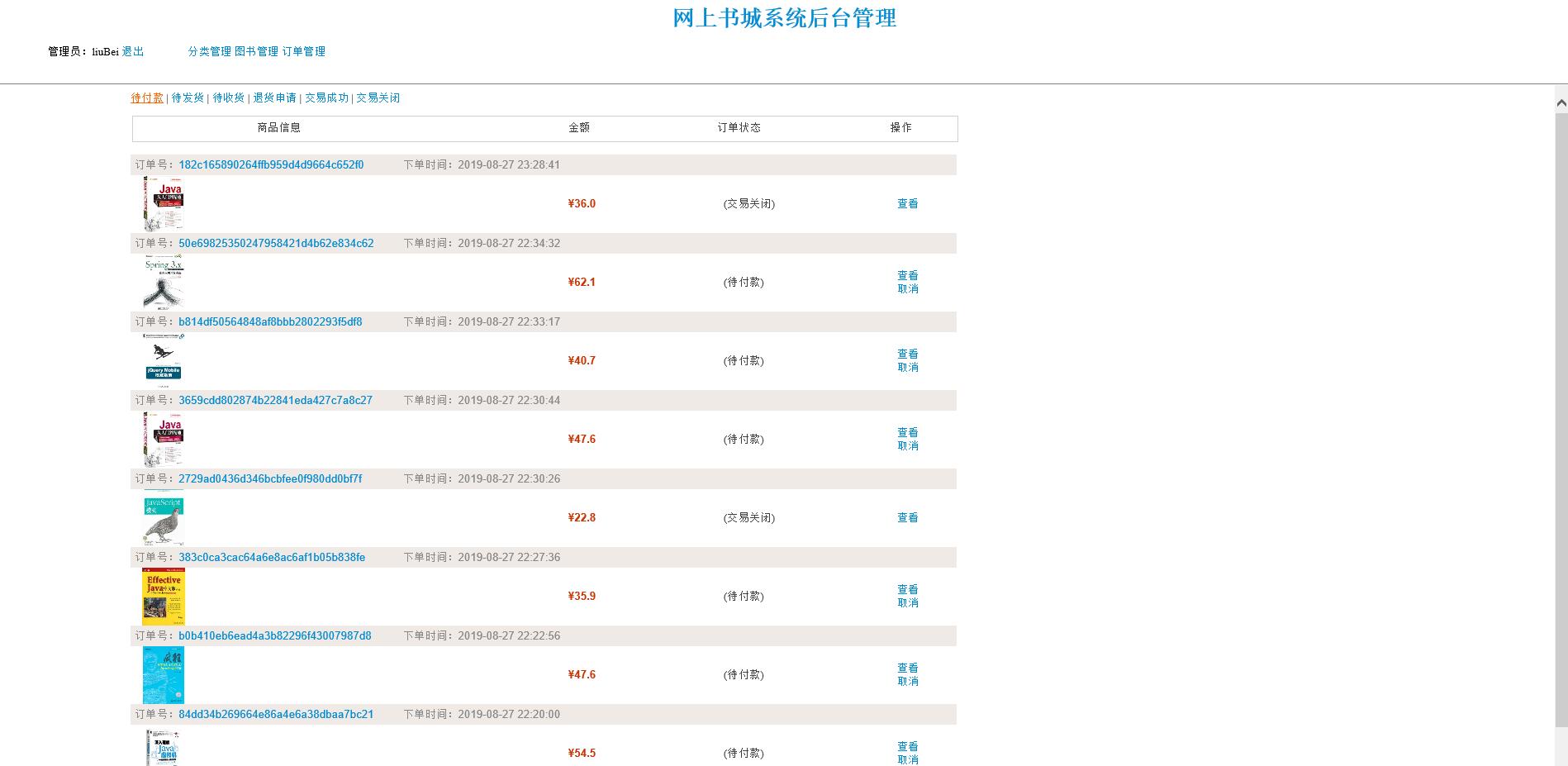Open order number 3659cdd802874b22841eda427c7a8c27
Viewport: 1568px width, 766px height.
click(x=275, y=400)
